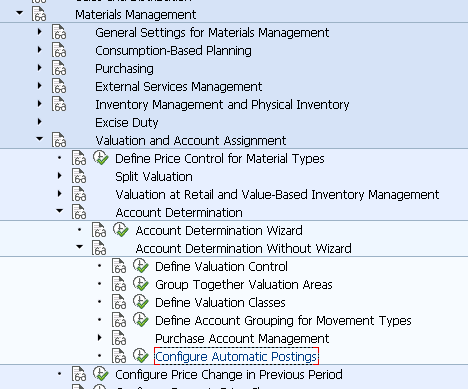This screenshot has width=468, height=389.
Task: Run the Define Price Control for Material Types activity
Action: click(x=101, y=158)
